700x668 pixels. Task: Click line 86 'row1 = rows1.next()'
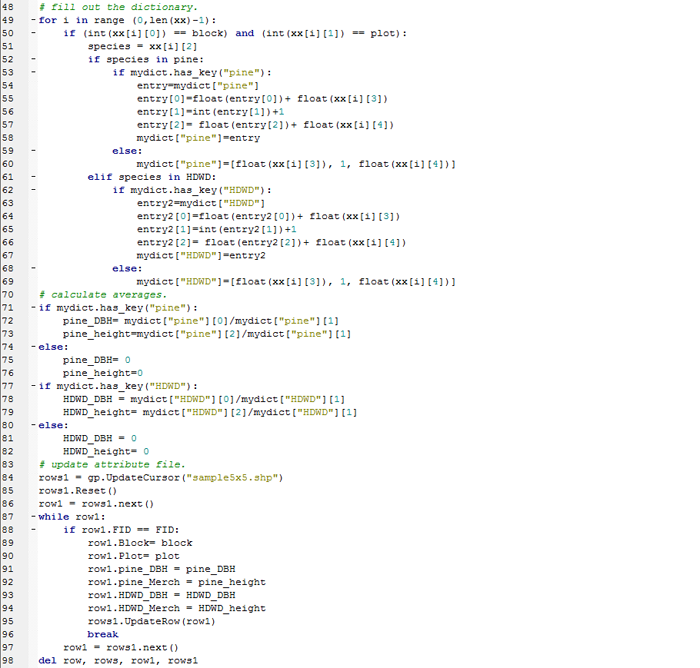pyautogui.click(x=96, y=504)
